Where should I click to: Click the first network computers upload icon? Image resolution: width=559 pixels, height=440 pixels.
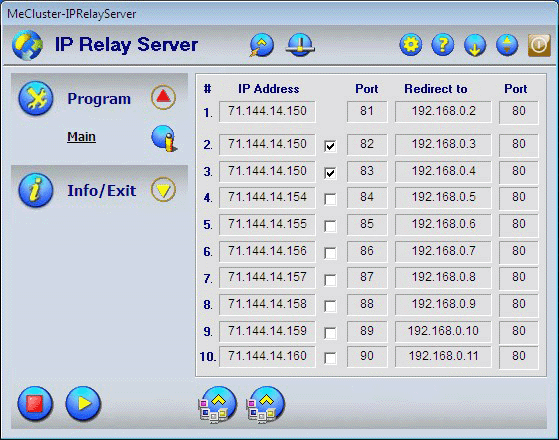tap(218, 405)
